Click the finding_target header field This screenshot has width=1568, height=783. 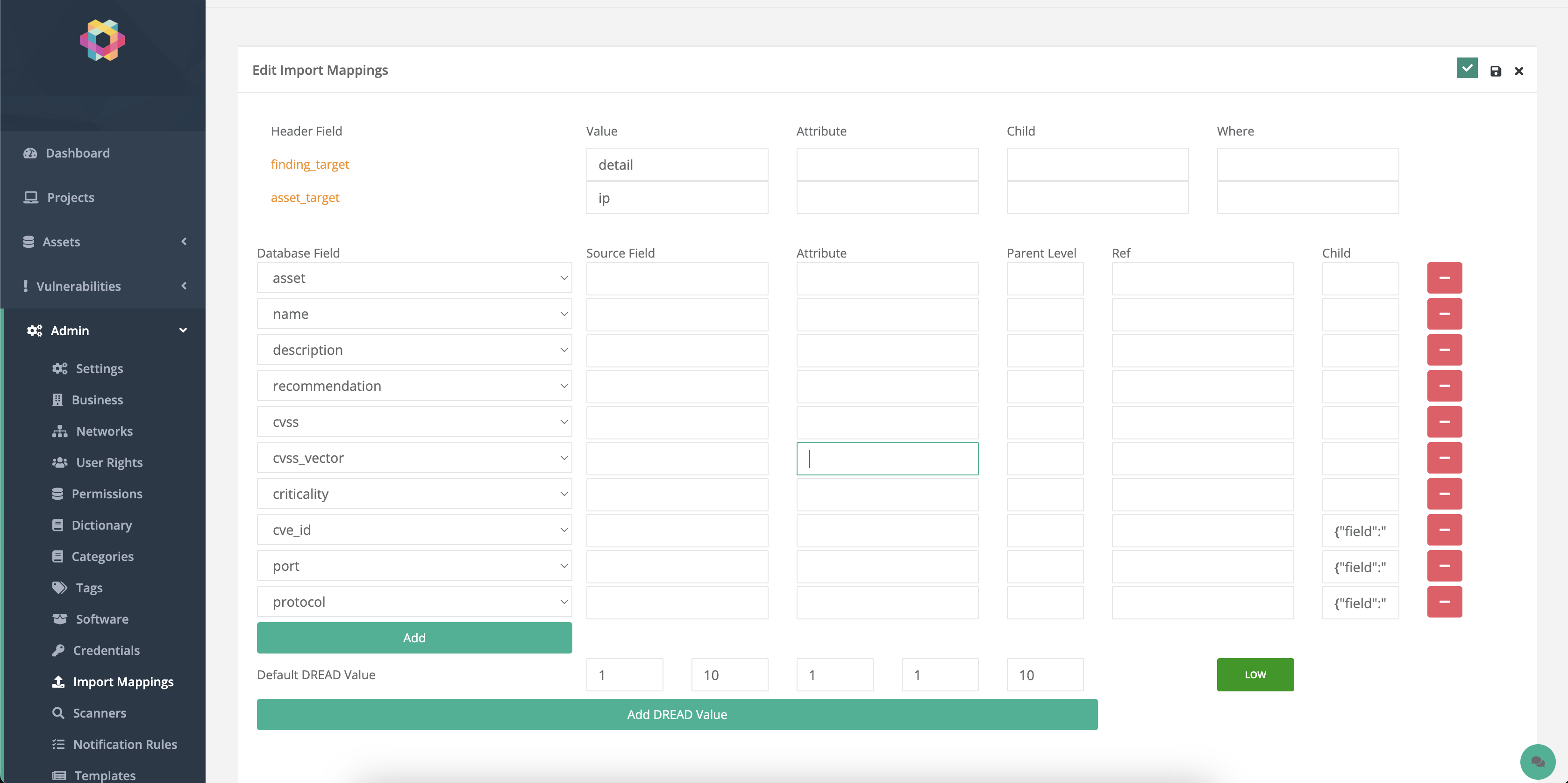click(x=310, y=165)
